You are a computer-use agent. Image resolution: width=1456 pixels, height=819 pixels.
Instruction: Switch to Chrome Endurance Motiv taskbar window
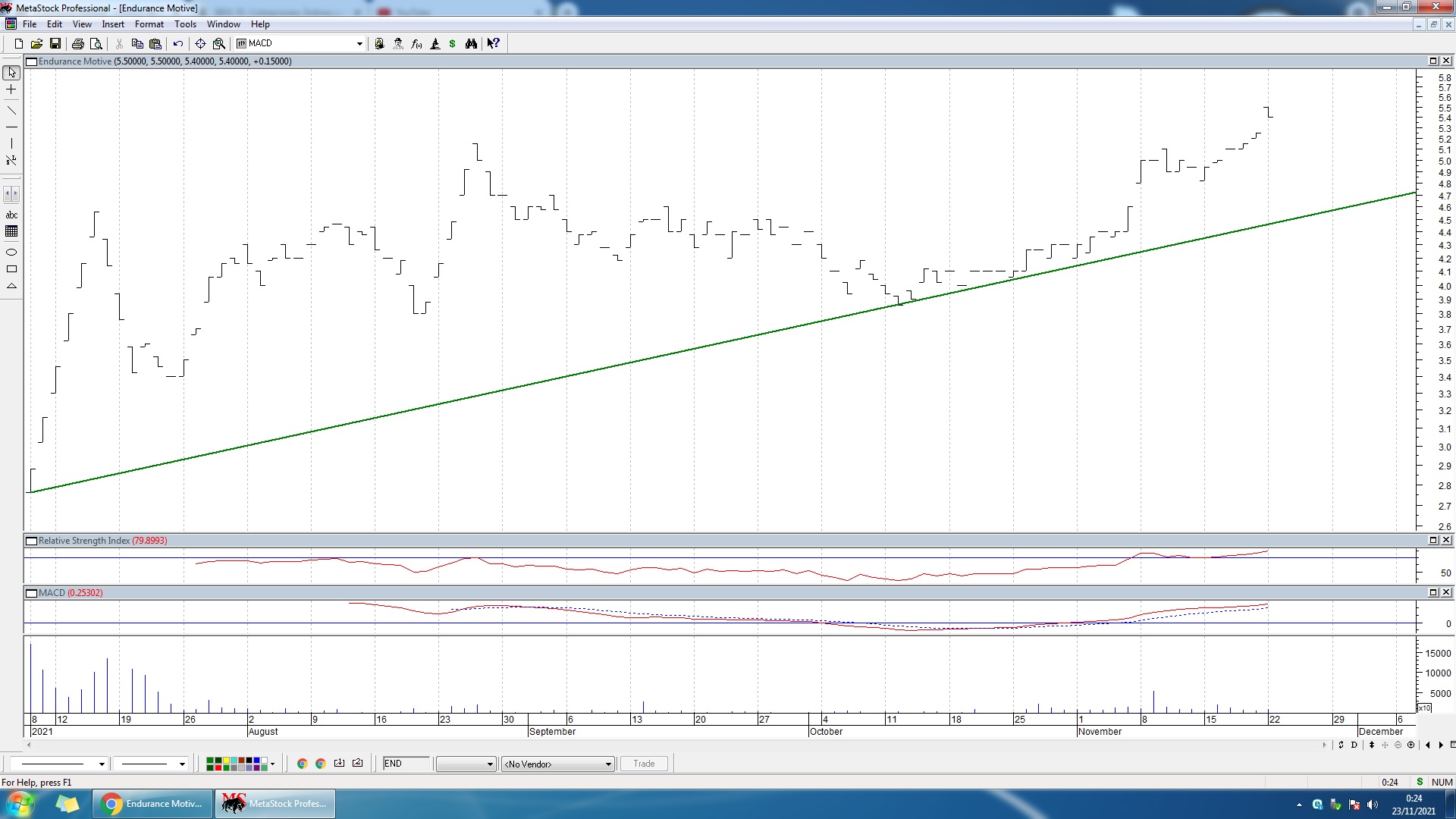pos(152,804)
